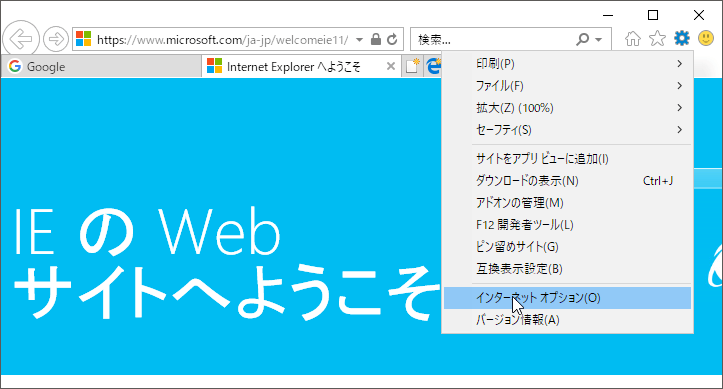Open the search provider dropdown arrow

click(599, 40)
